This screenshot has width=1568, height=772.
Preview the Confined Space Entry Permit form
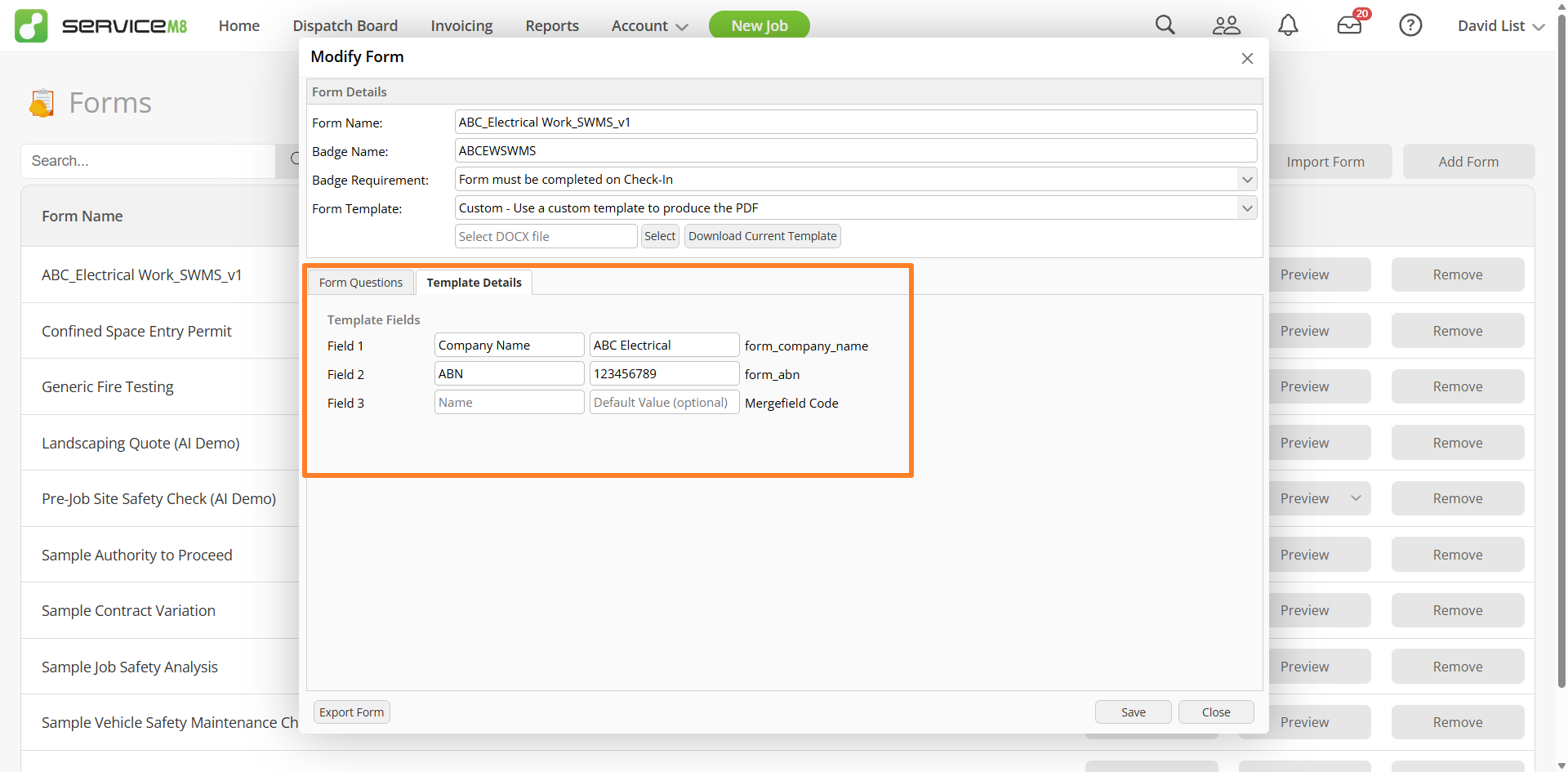[1318, 331]
